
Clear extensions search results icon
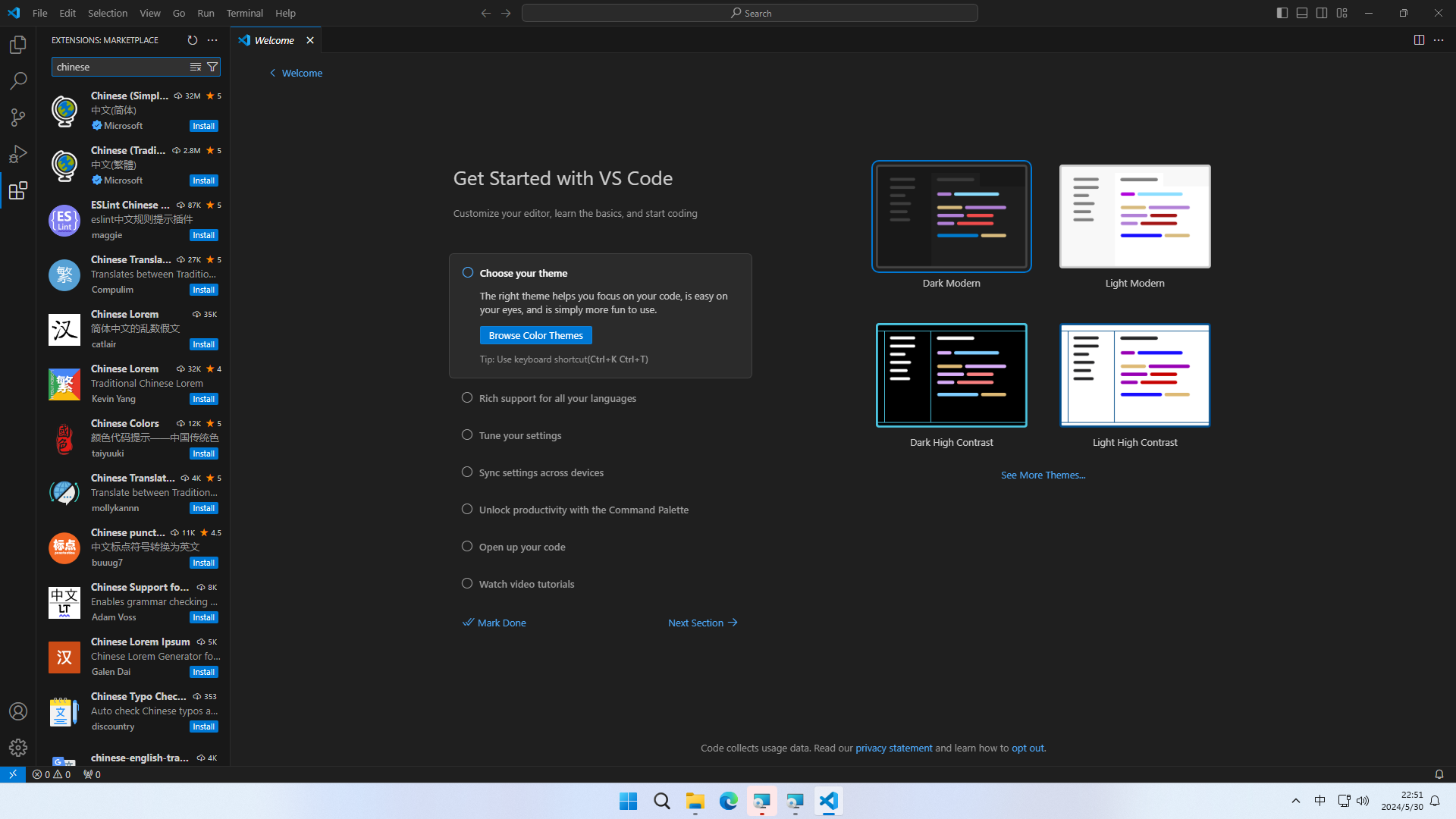pyautogui.click(x=196, y=67)
